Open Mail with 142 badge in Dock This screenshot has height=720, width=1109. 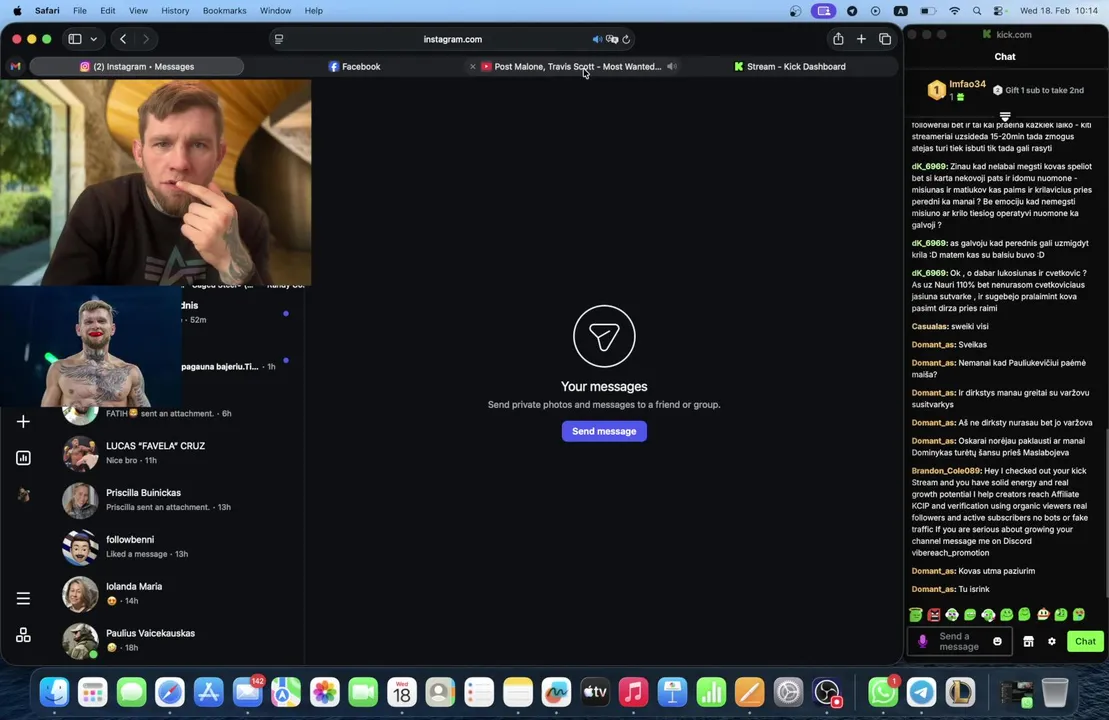click(x=248, y=692)
